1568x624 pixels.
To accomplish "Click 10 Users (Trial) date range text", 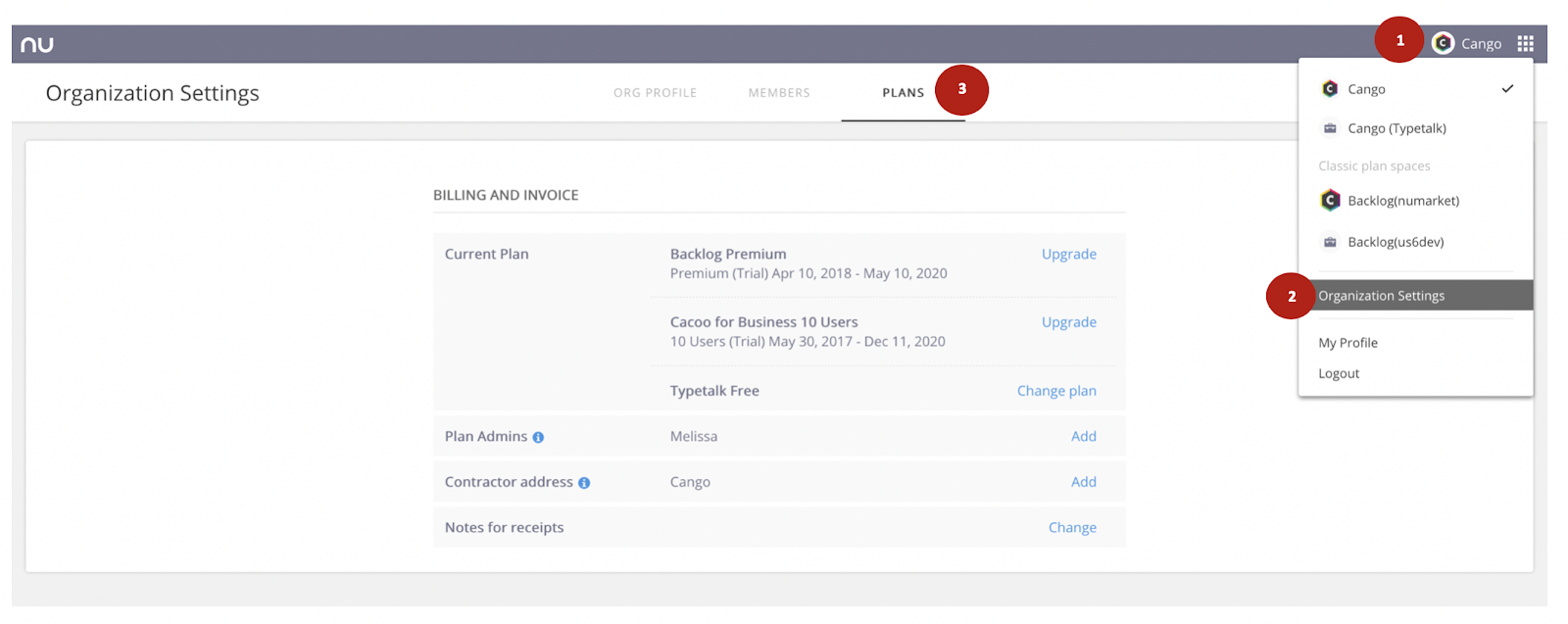I will coord(808,342).
